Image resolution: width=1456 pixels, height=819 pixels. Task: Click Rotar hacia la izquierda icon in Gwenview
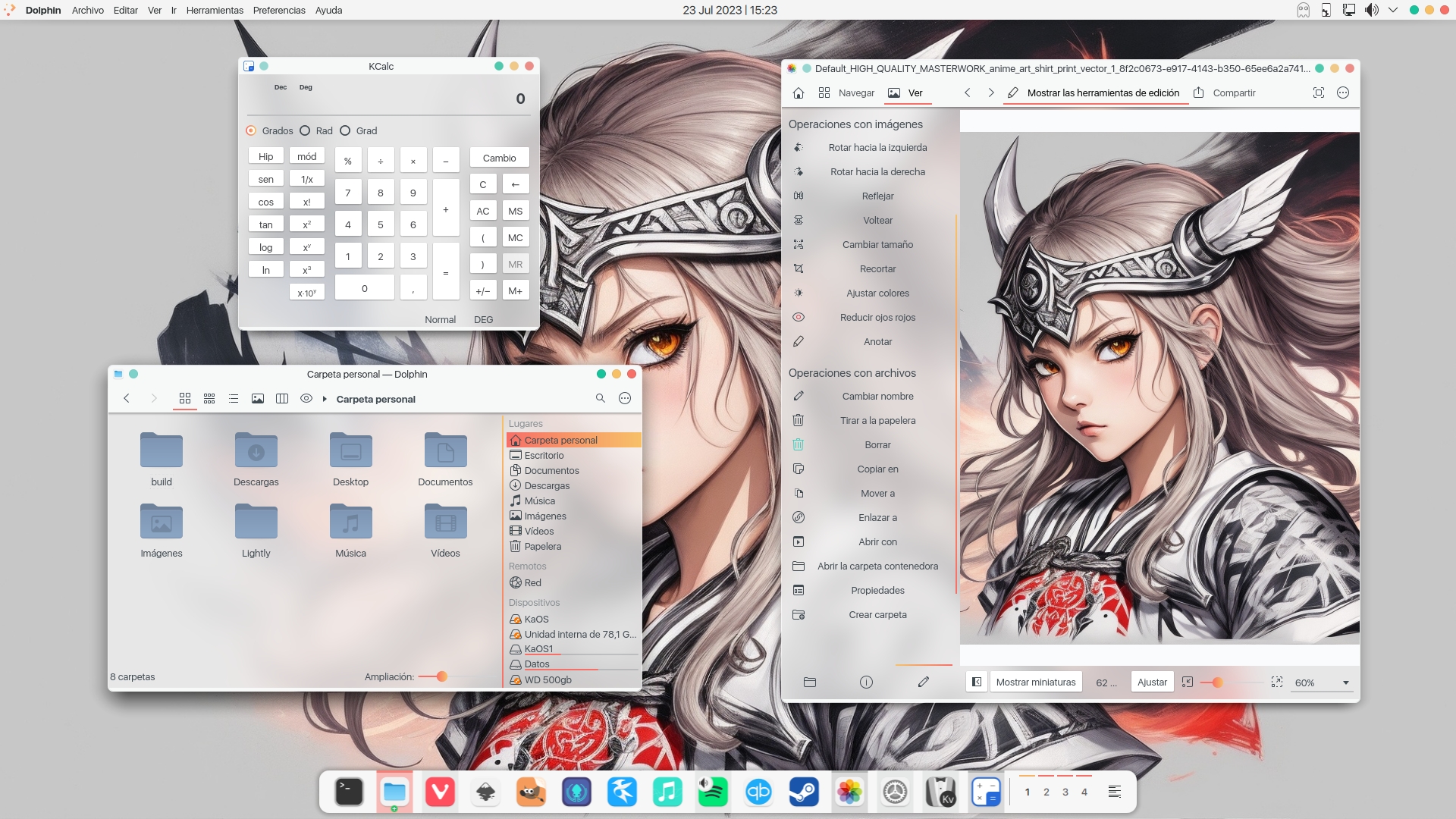click(799, 147)
